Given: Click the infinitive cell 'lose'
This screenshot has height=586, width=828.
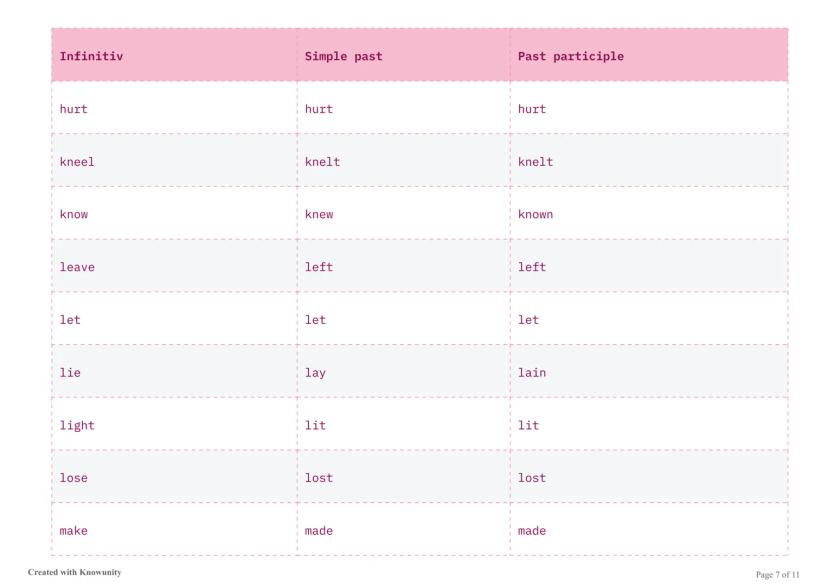Looking at the screenshot, I should point(74,478).
